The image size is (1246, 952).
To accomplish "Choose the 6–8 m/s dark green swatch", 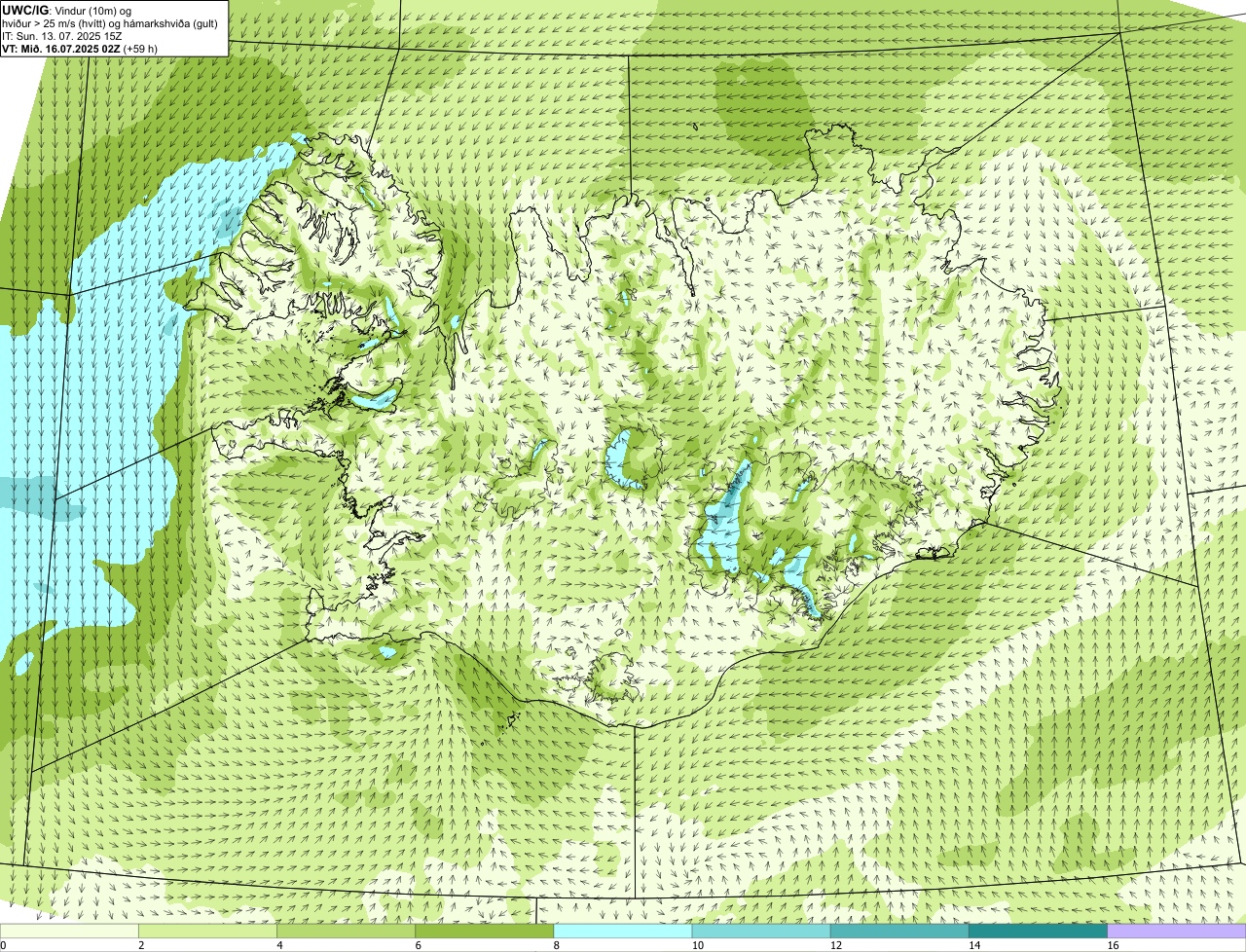I will click(x=484, y=932).
